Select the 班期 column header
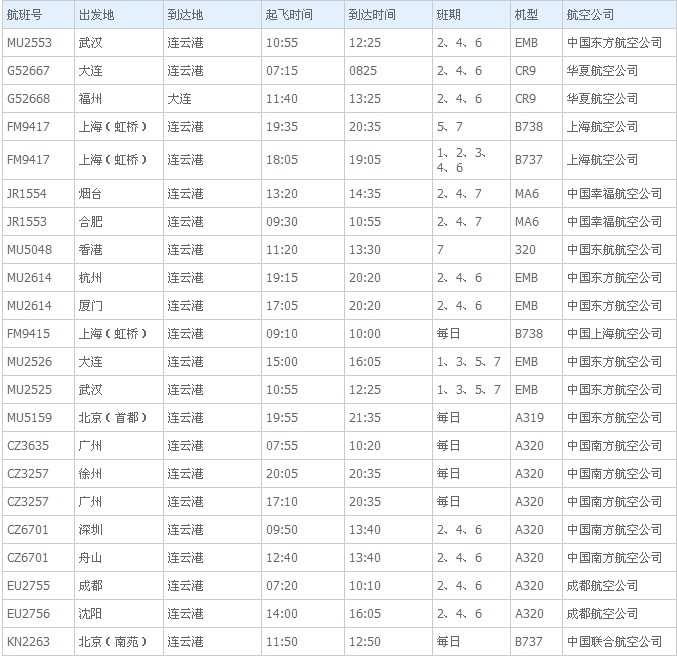677x661 pixels. (x=449, y=16)
